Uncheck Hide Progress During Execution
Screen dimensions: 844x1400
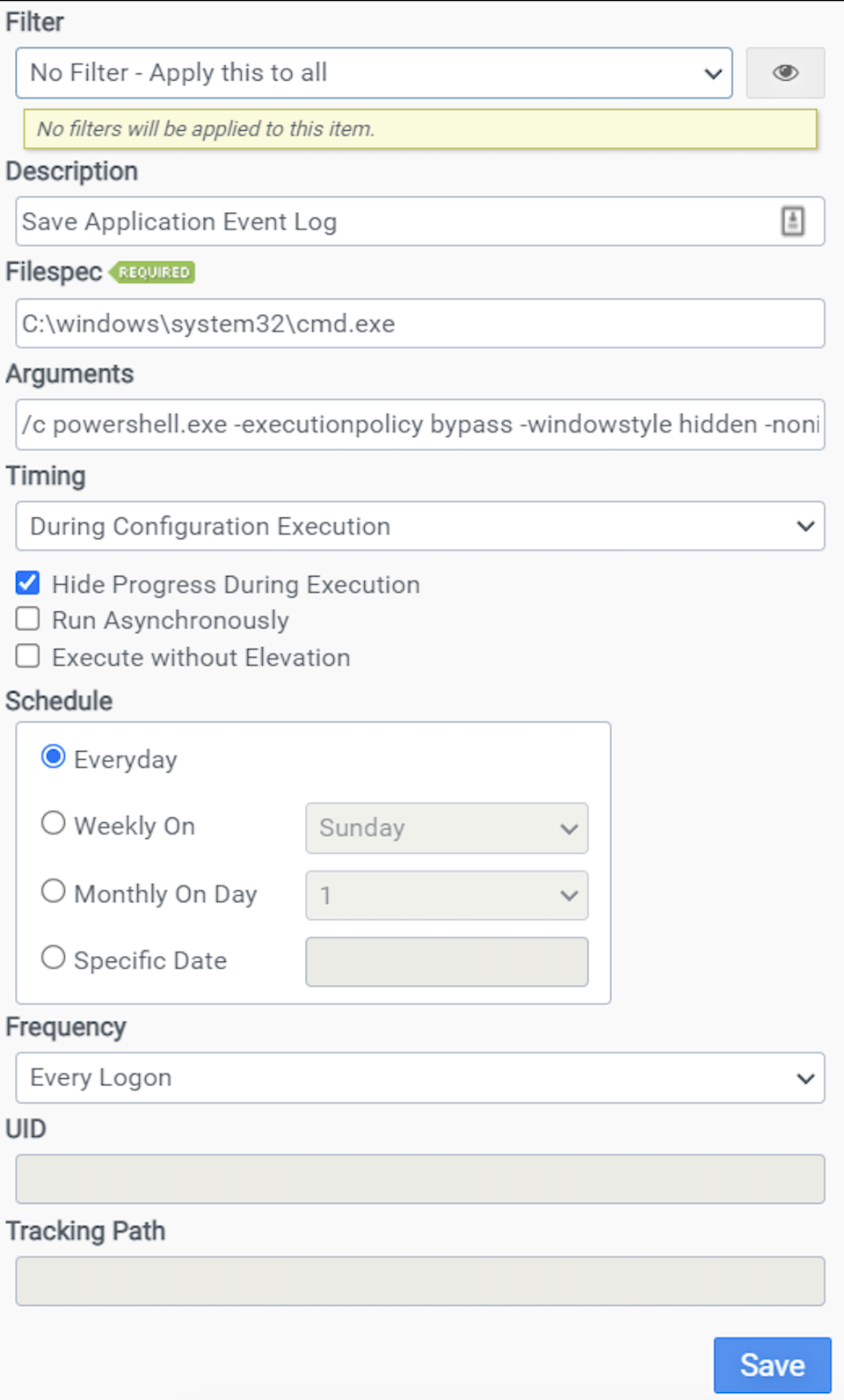click(28, 583)
